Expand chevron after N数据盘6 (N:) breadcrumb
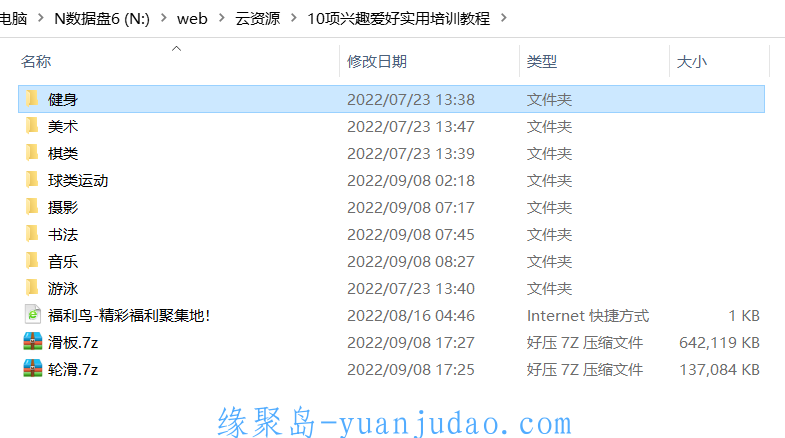785x438 pixels. (163, 18)
